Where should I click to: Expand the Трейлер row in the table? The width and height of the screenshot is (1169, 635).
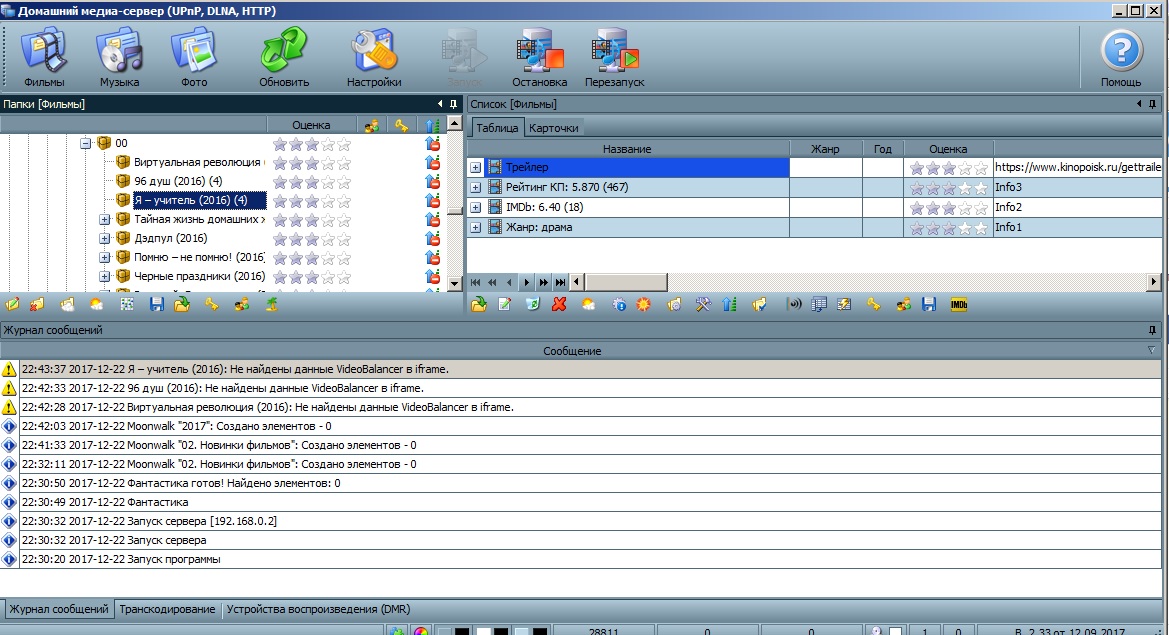(476, 168)
